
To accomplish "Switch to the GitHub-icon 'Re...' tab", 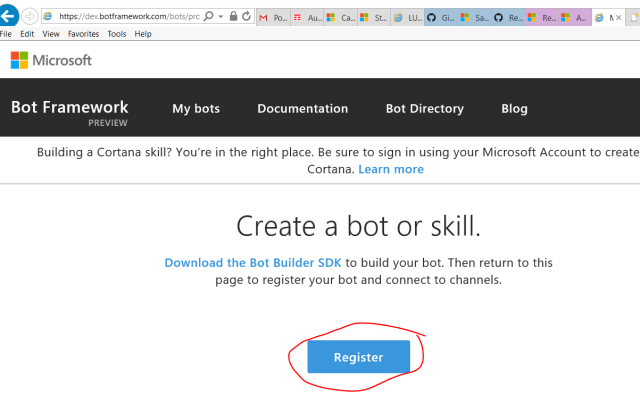I will coord(508,18).
